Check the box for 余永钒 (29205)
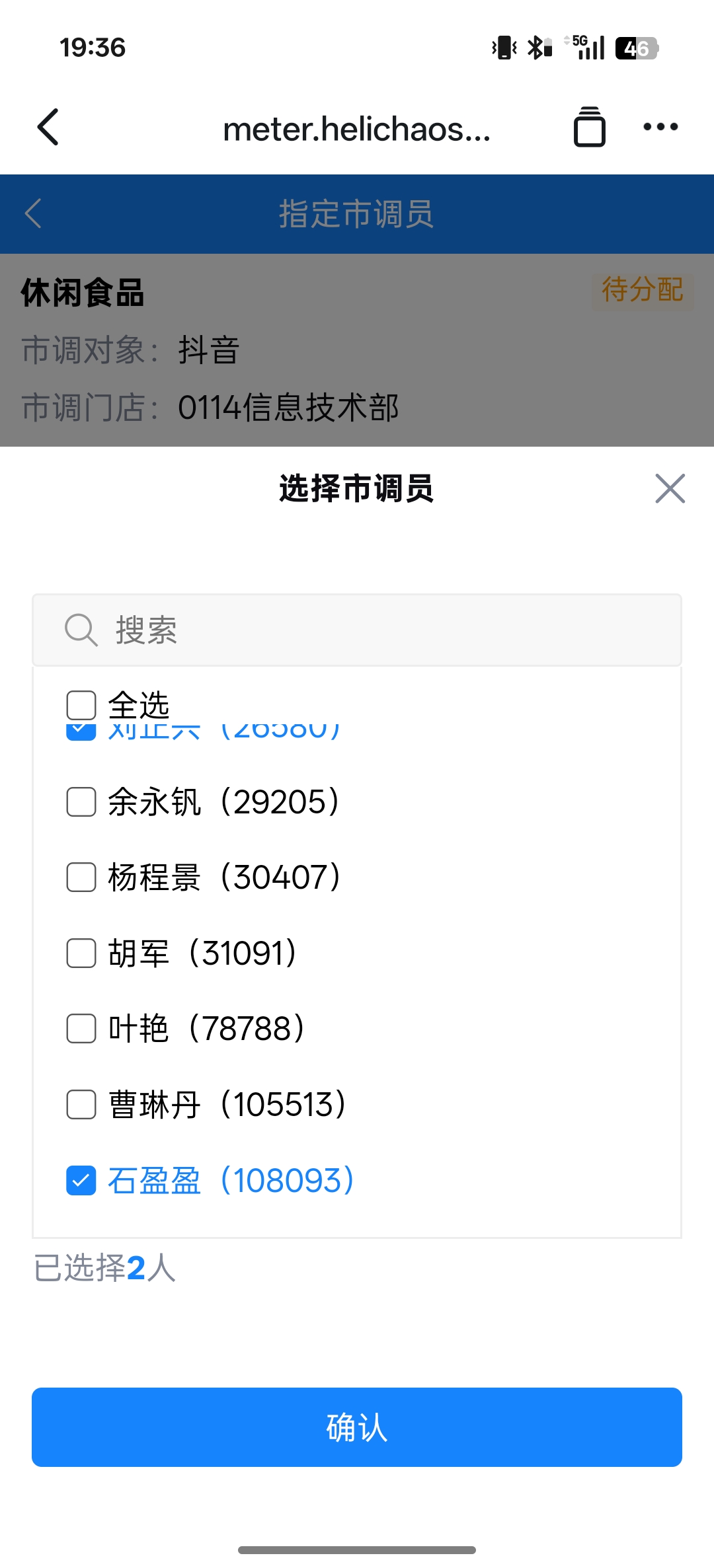714x1568 pixels. pos(81,802)
